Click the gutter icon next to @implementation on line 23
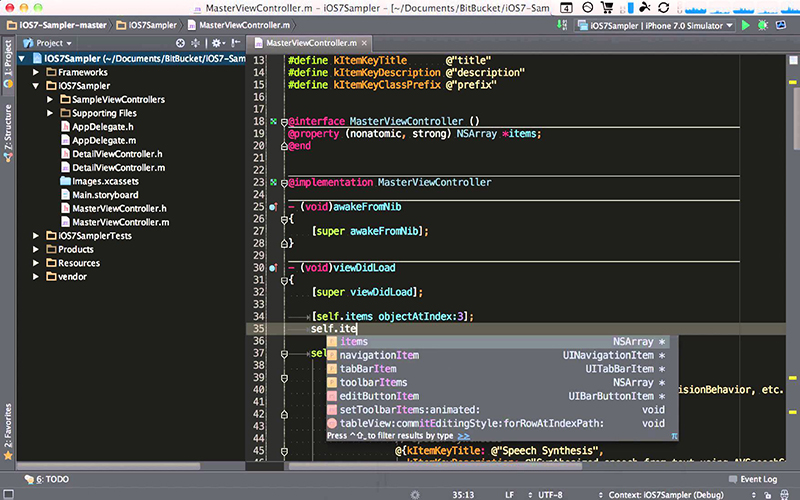The height and width of the screenshot is (500, 800). pos(273,182)
